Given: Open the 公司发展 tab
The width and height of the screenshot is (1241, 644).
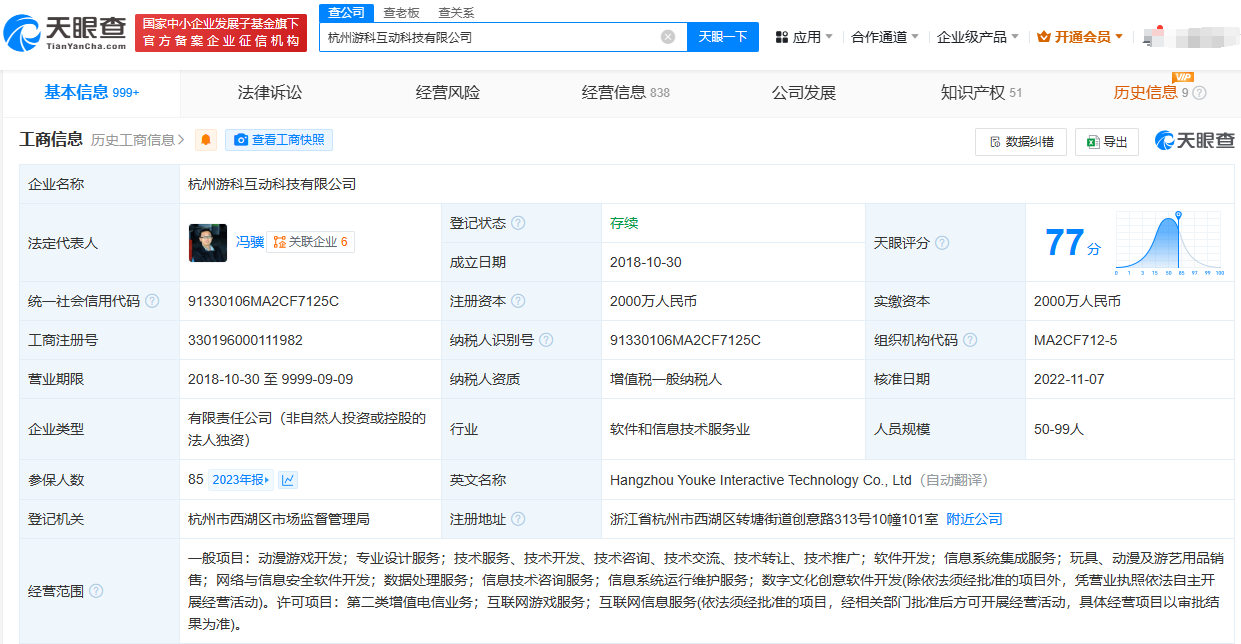Looking at the screenshot, I should click(804, 92).
